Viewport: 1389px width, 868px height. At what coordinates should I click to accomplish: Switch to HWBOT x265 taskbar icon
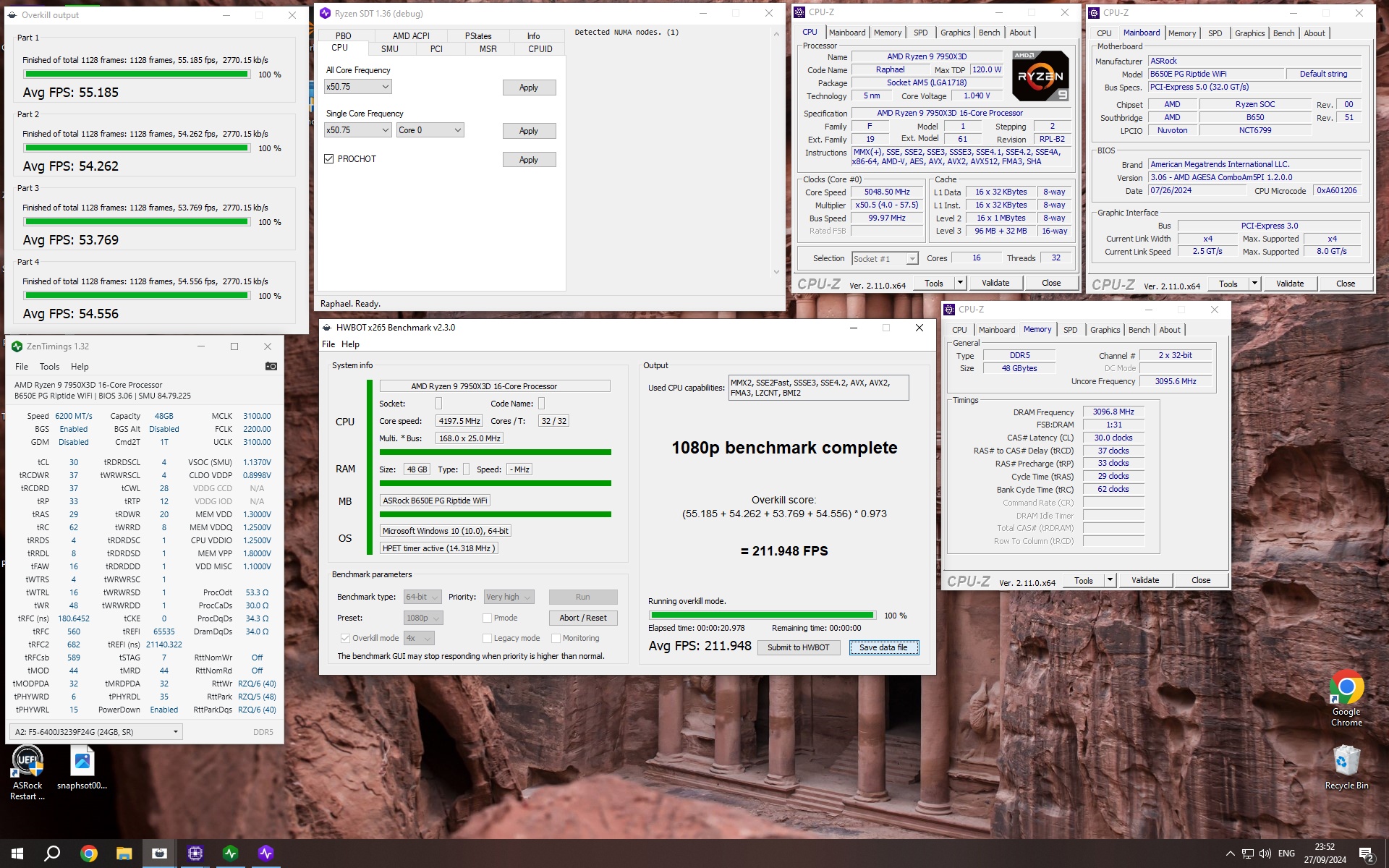pos(159,854)
